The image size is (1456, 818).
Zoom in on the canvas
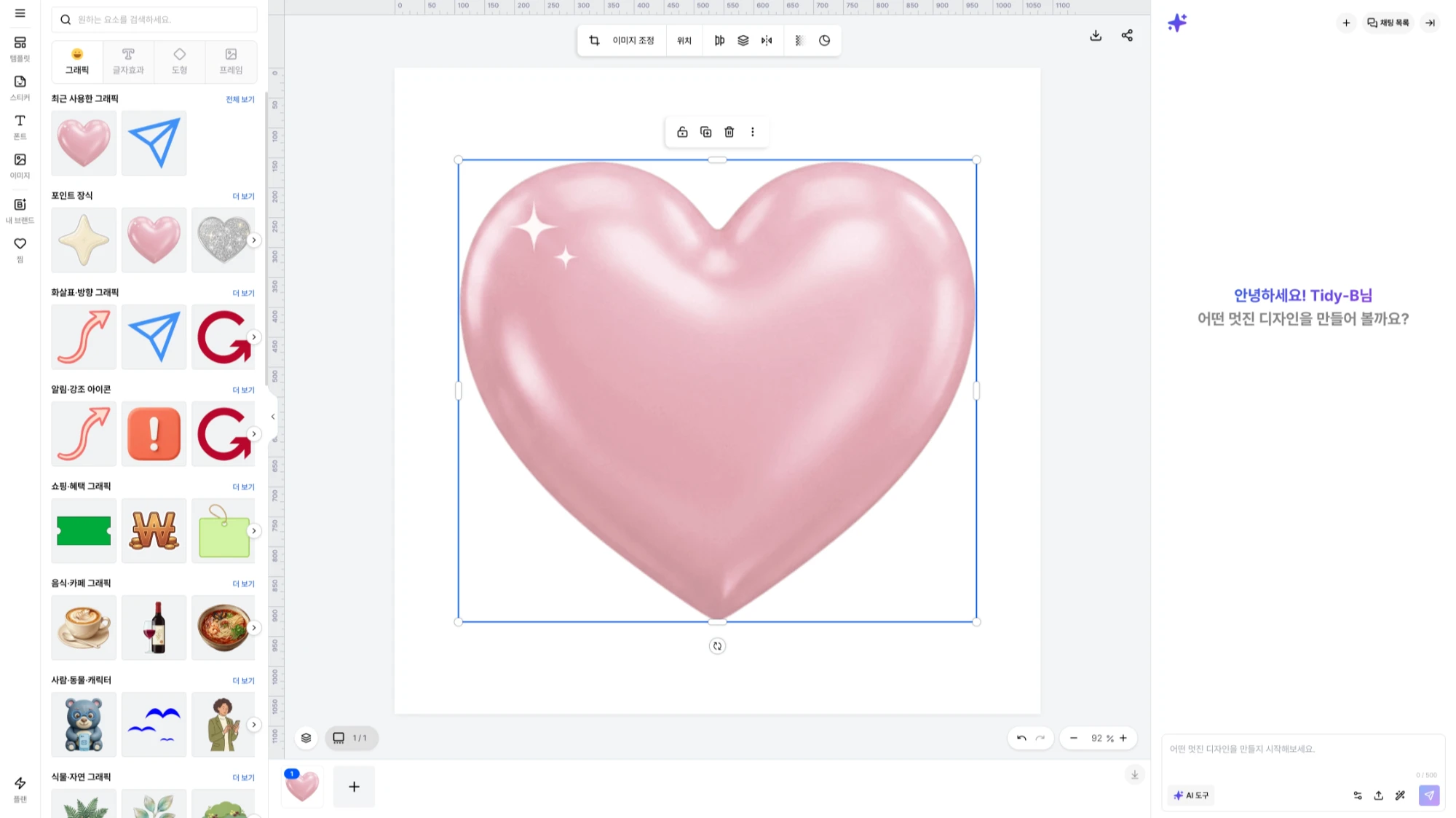click(1123, 738)
